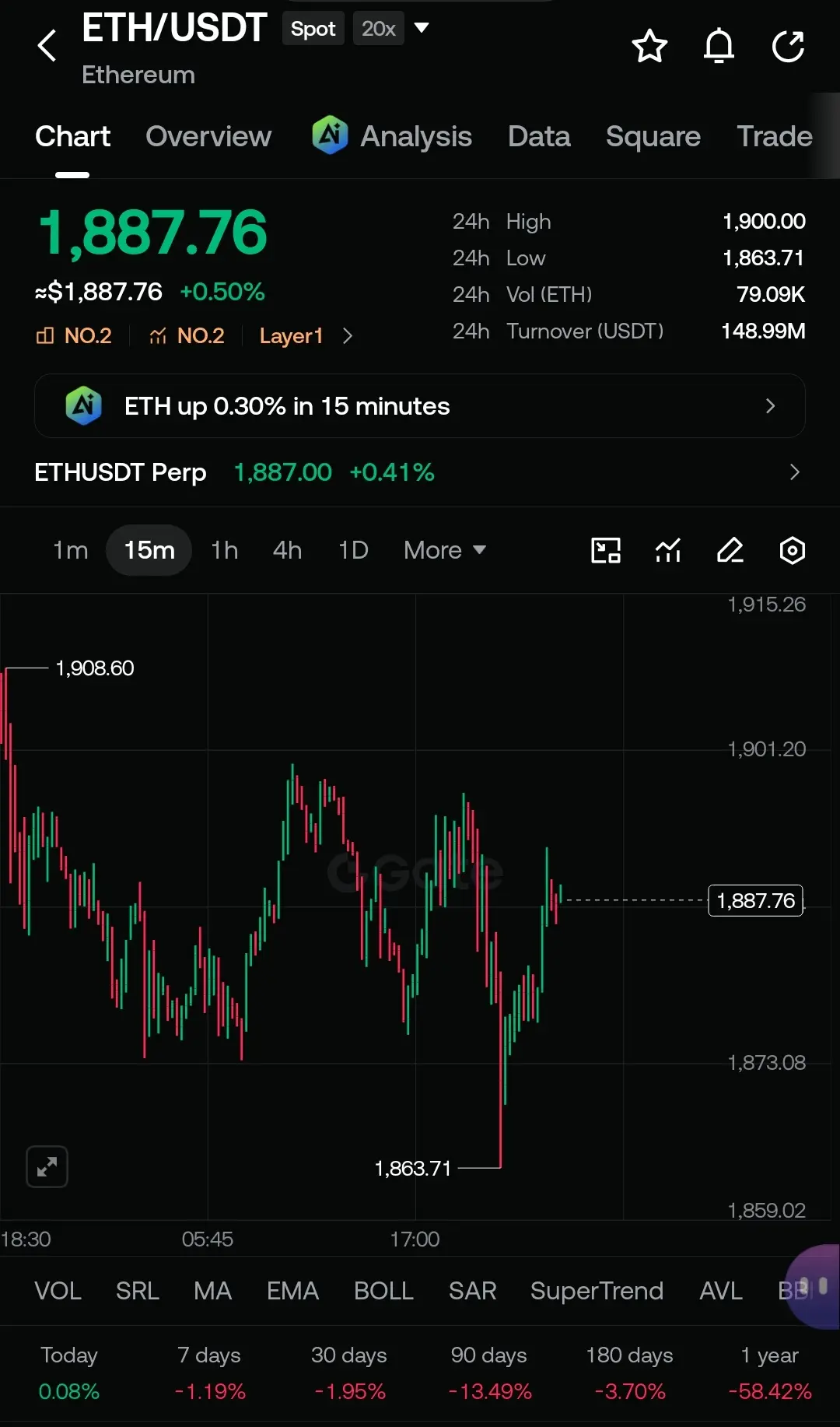Viewport: 840px width, 1427px height.
Task: Expand chart to fullscreen
Action: point(47,1166)
